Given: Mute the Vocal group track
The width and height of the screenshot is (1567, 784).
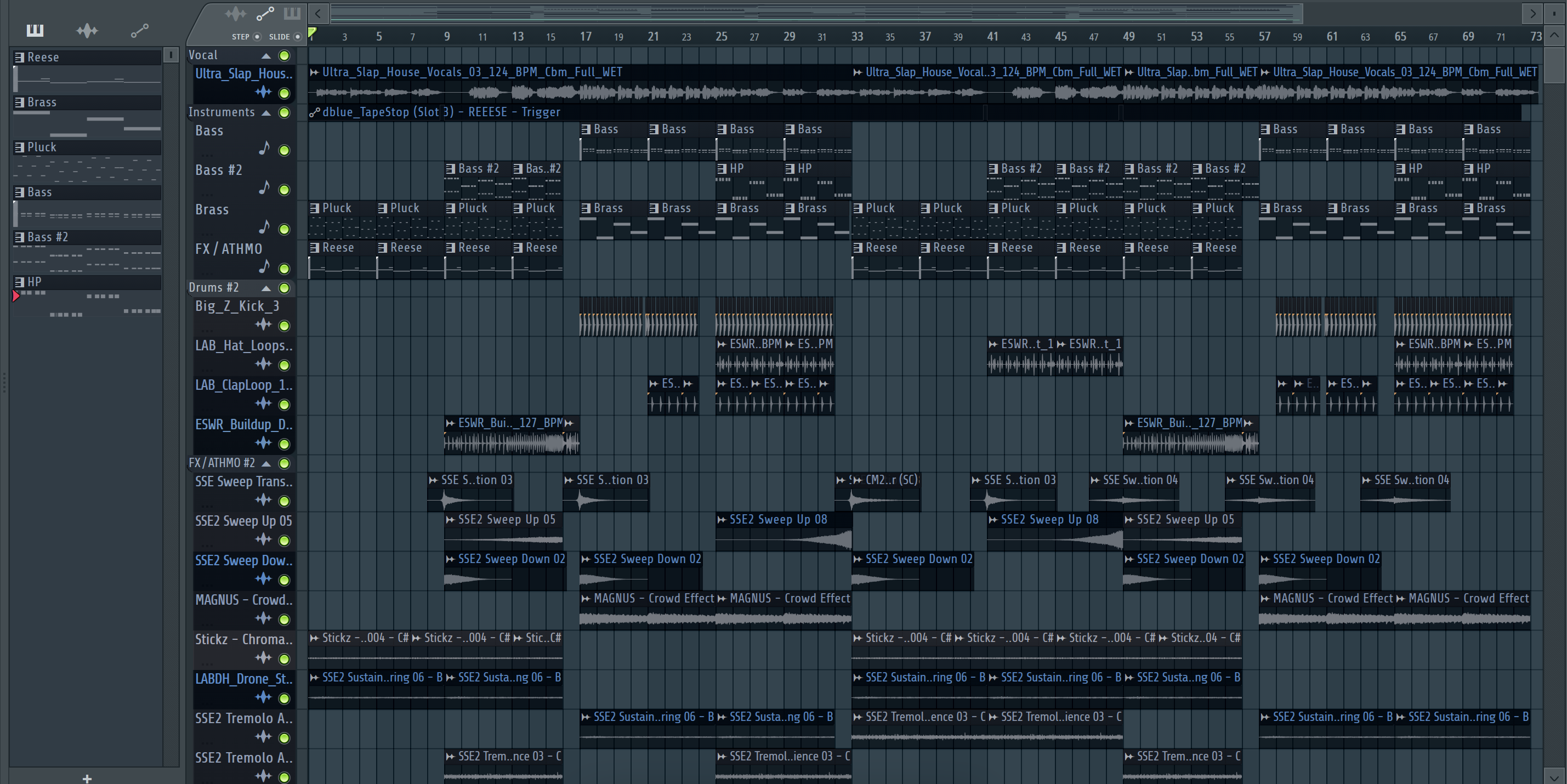Looking at the screenshot, I should 284,56.
